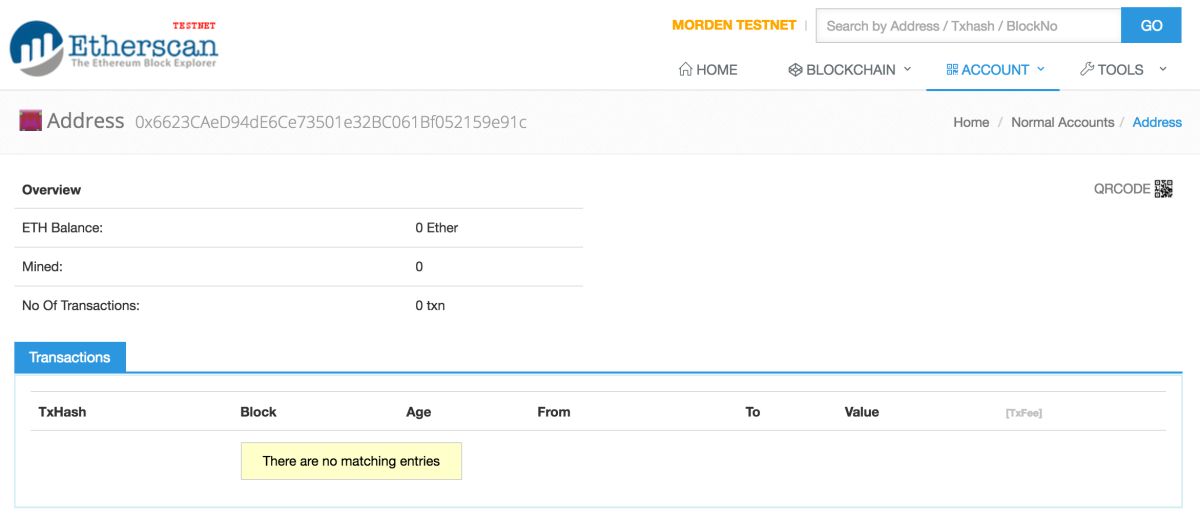Focus the address/txhash search field
Screen dimensions: 1200x523
(969, 25)
